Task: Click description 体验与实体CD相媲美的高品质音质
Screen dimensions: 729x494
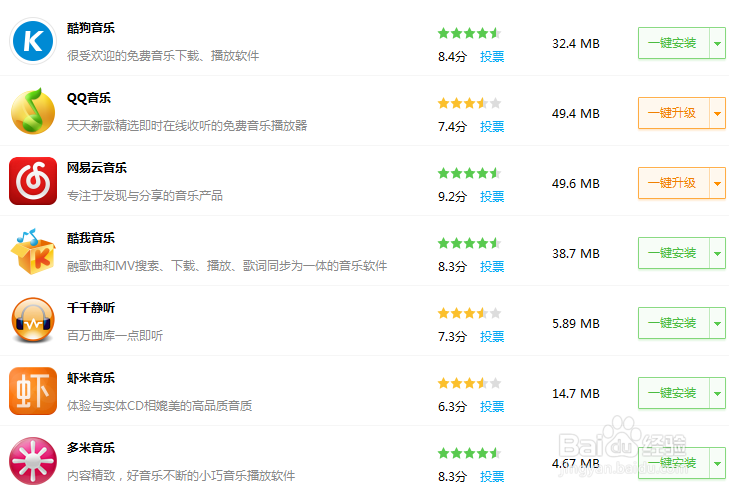Action: (x=159, y=406)
